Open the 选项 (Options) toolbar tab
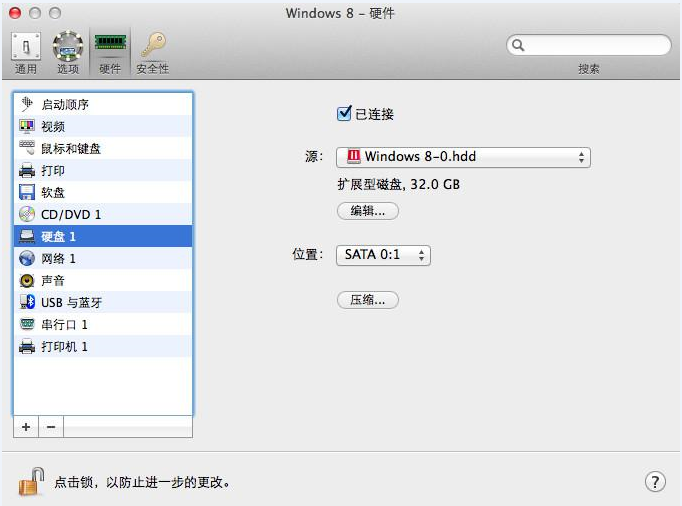The width and height of the screenshot is (682, 506). click(67, 52)
